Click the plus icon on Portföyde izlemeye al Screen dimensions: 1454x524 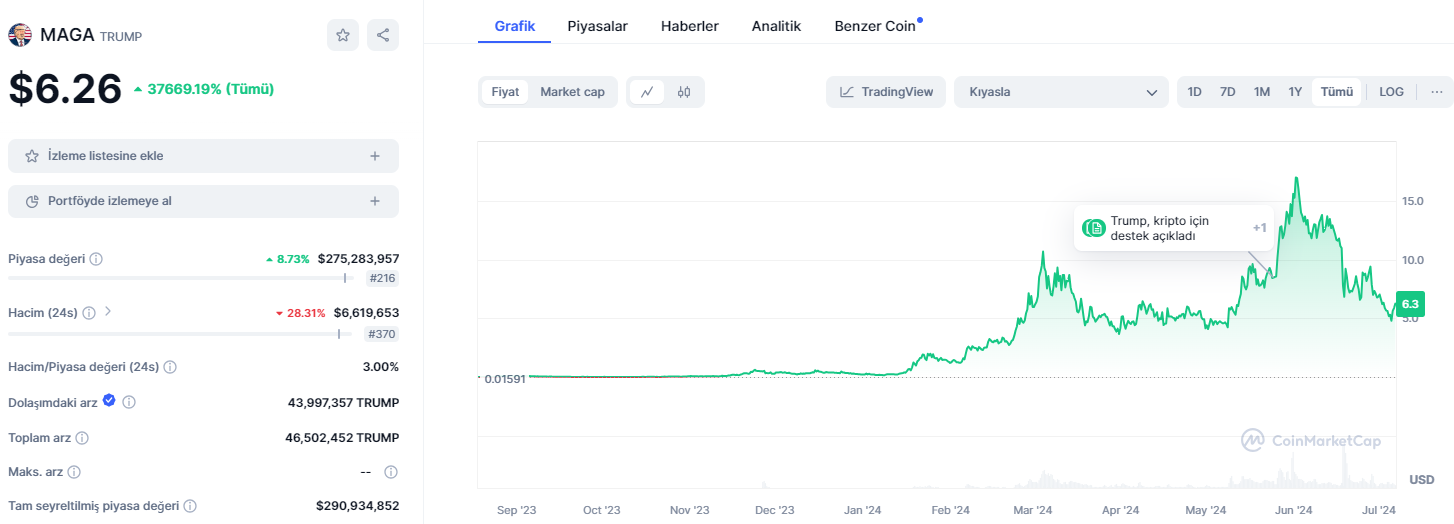[x=375, y=201]
